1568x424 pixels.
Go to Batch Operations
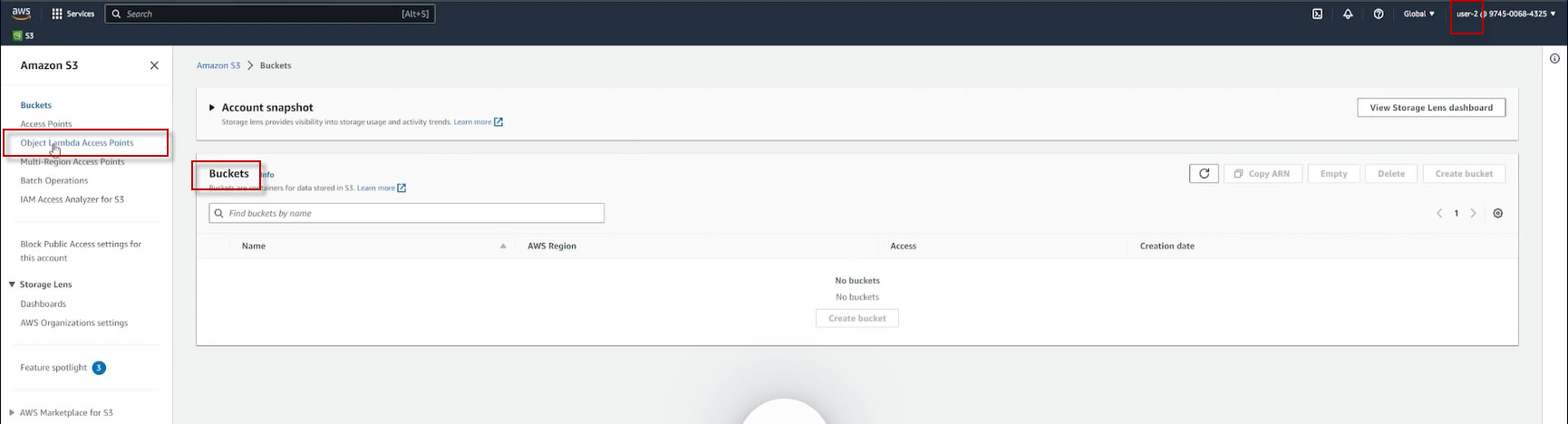tap(54, 180)
